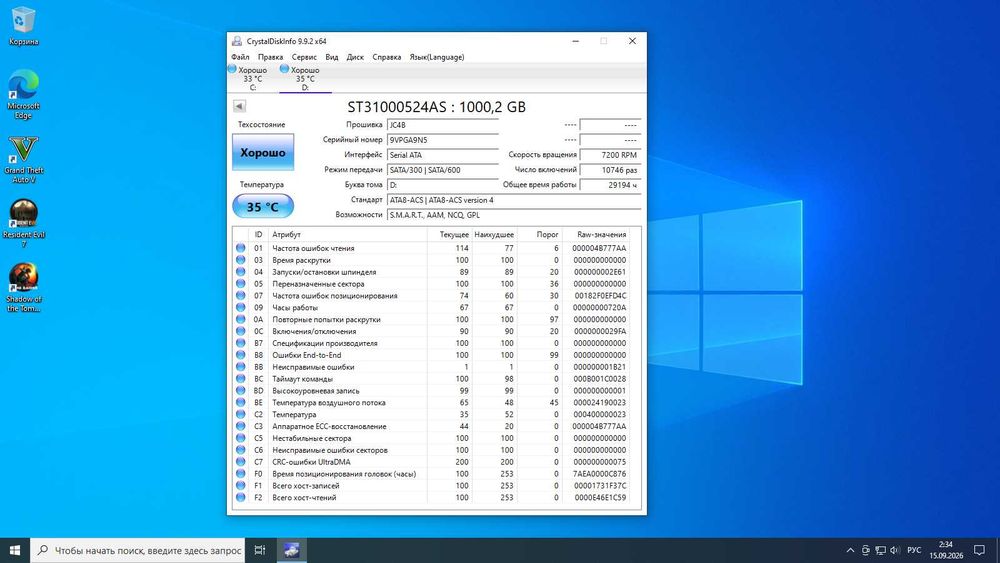Screen dimensions: 1000x563
Task: Open the Файл menu
Action: [x=240, y=57]
